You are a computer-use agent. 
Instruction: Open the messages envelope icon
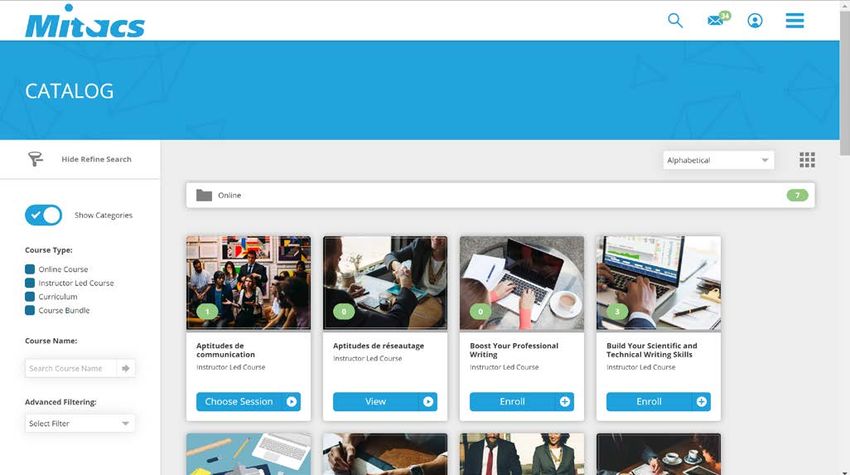click(x=718, y=20)
